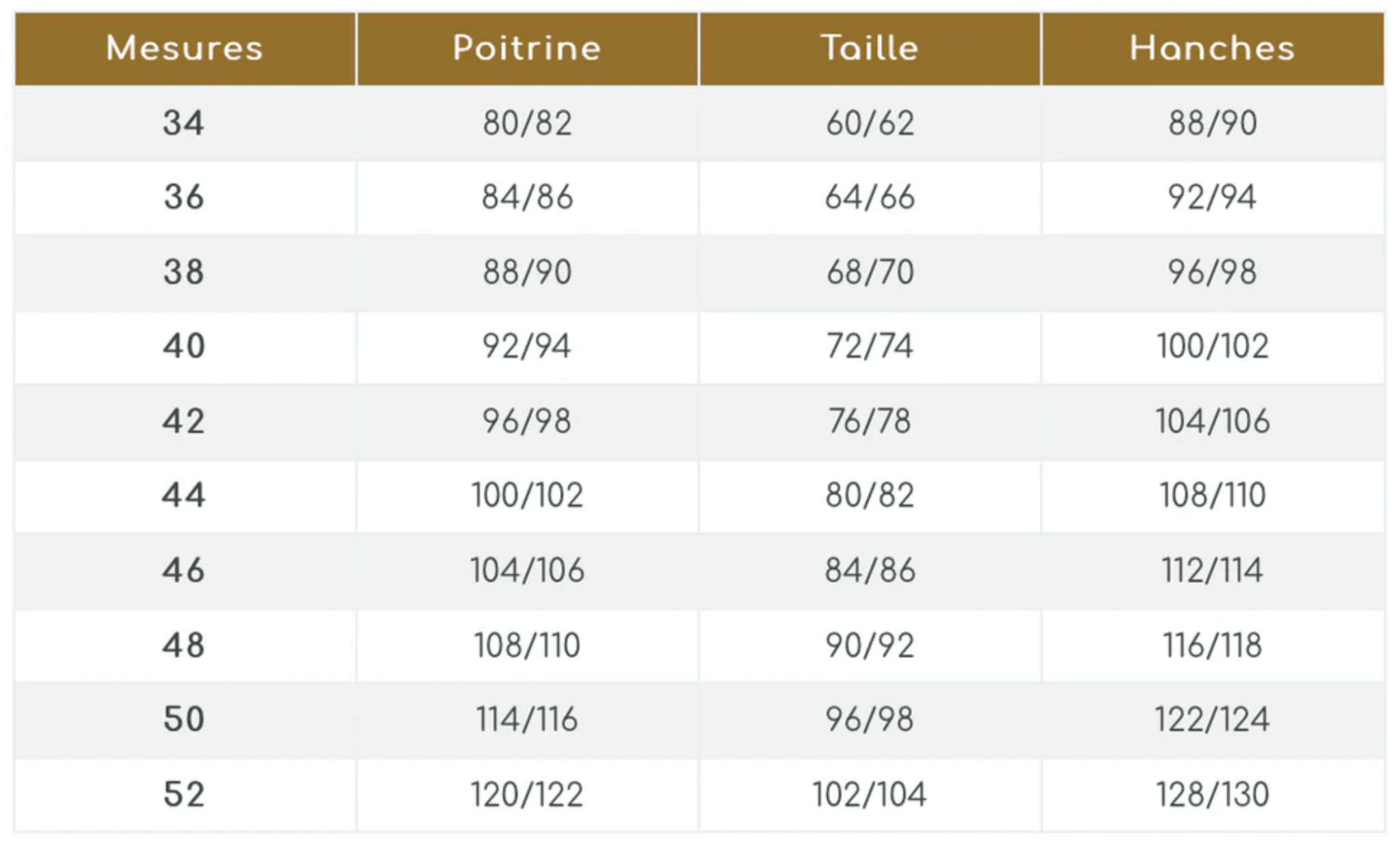
Task: Select size 50 row label
Action: [184, 719]
